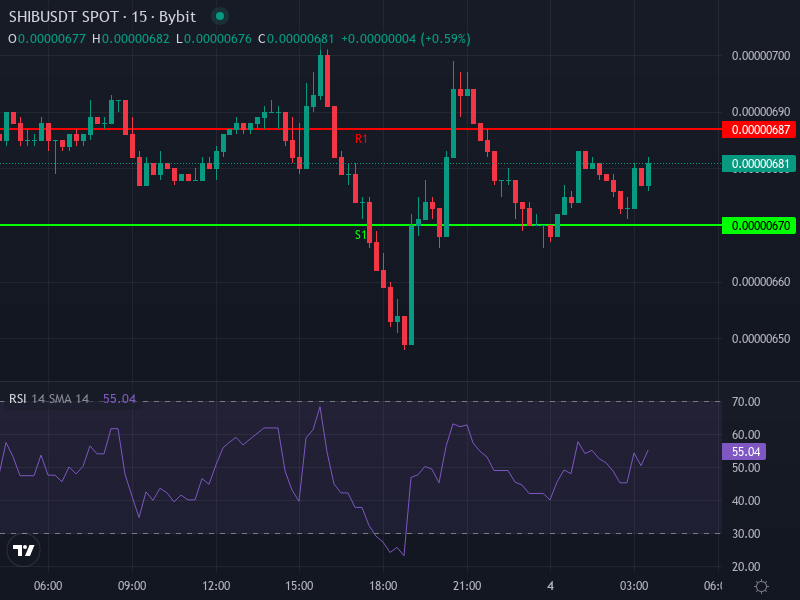Open symbol search by clicking SHIBUSDT SPOT
Viewport: 800px width, 600px height.
click(66, 16)
